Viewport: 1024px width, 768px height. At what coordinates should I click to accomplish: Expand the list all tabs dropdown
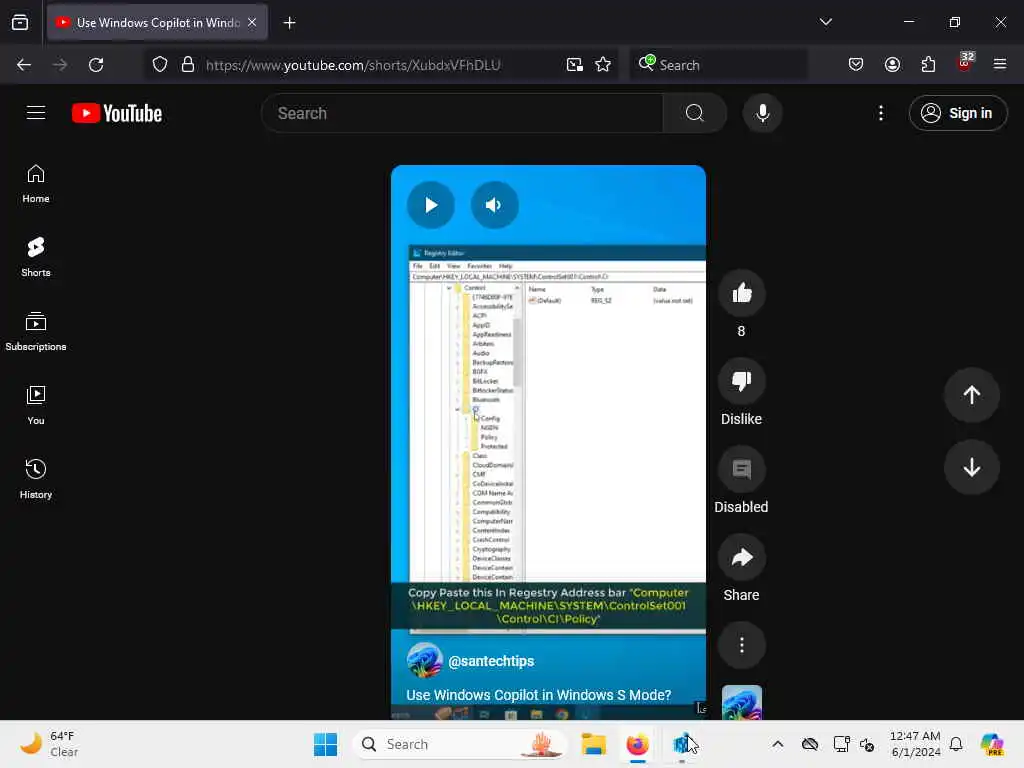coord(825,22)
